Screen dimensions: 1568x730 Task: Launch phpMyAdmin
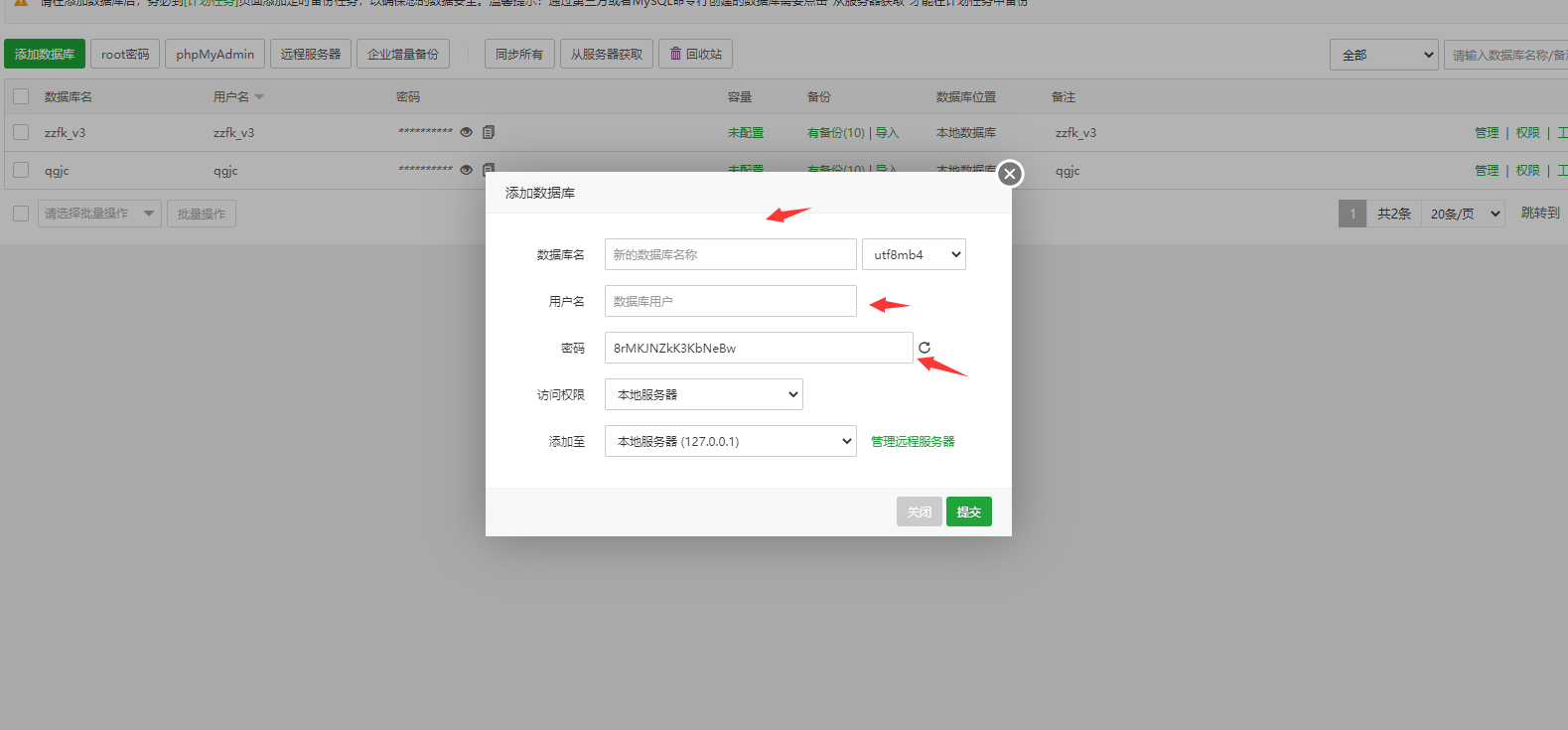[x=215, y=54]
